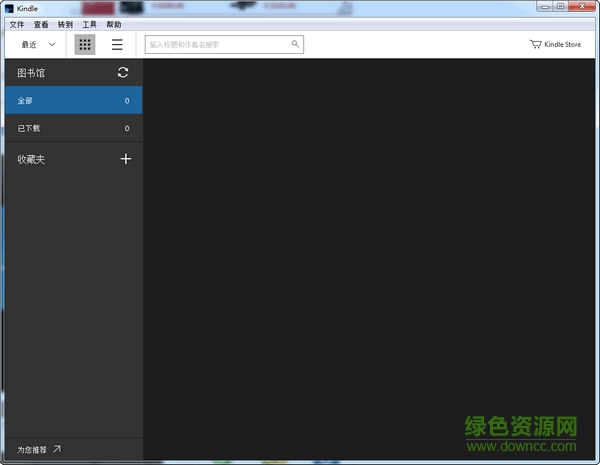The image size is (600, 465).
Task: Add a new collection with plus icon
Action: tap(125, 158)
